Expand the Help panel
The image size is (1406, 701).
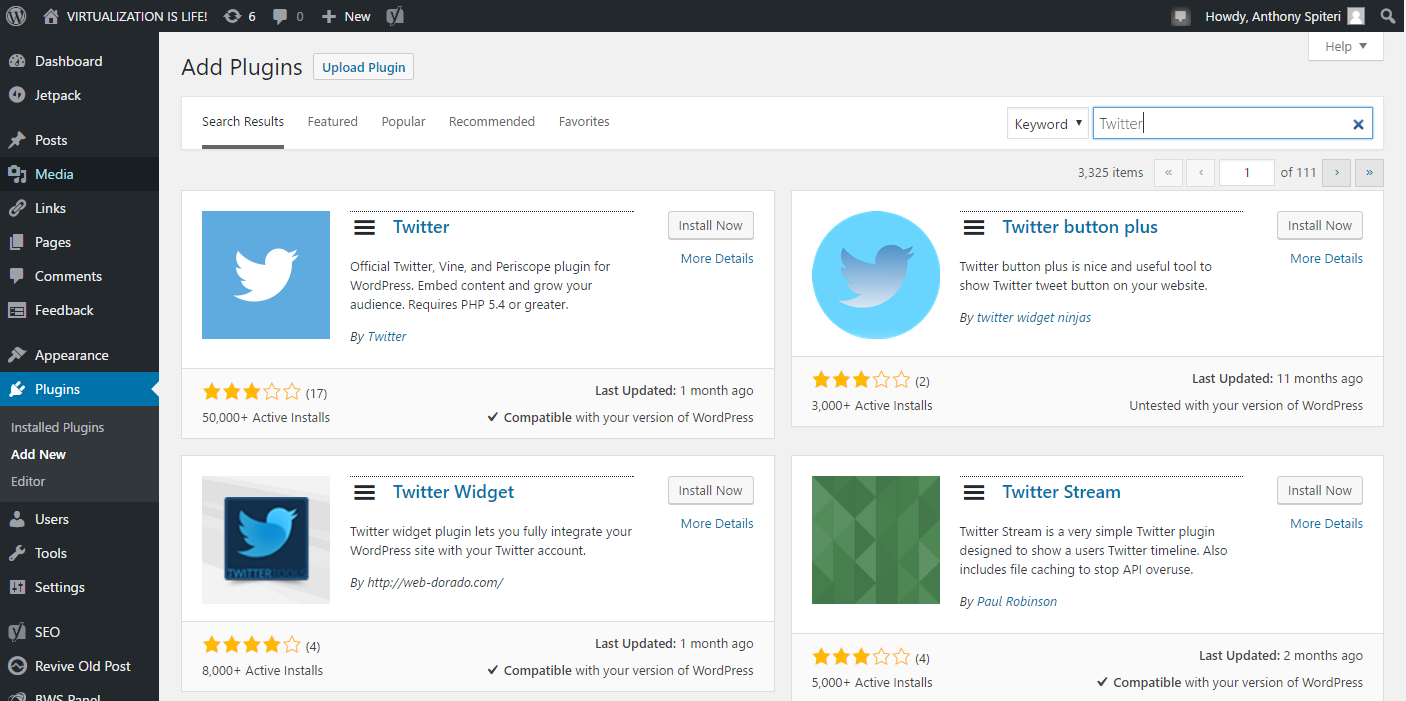pyautogui.click(x=1346, y=46)
